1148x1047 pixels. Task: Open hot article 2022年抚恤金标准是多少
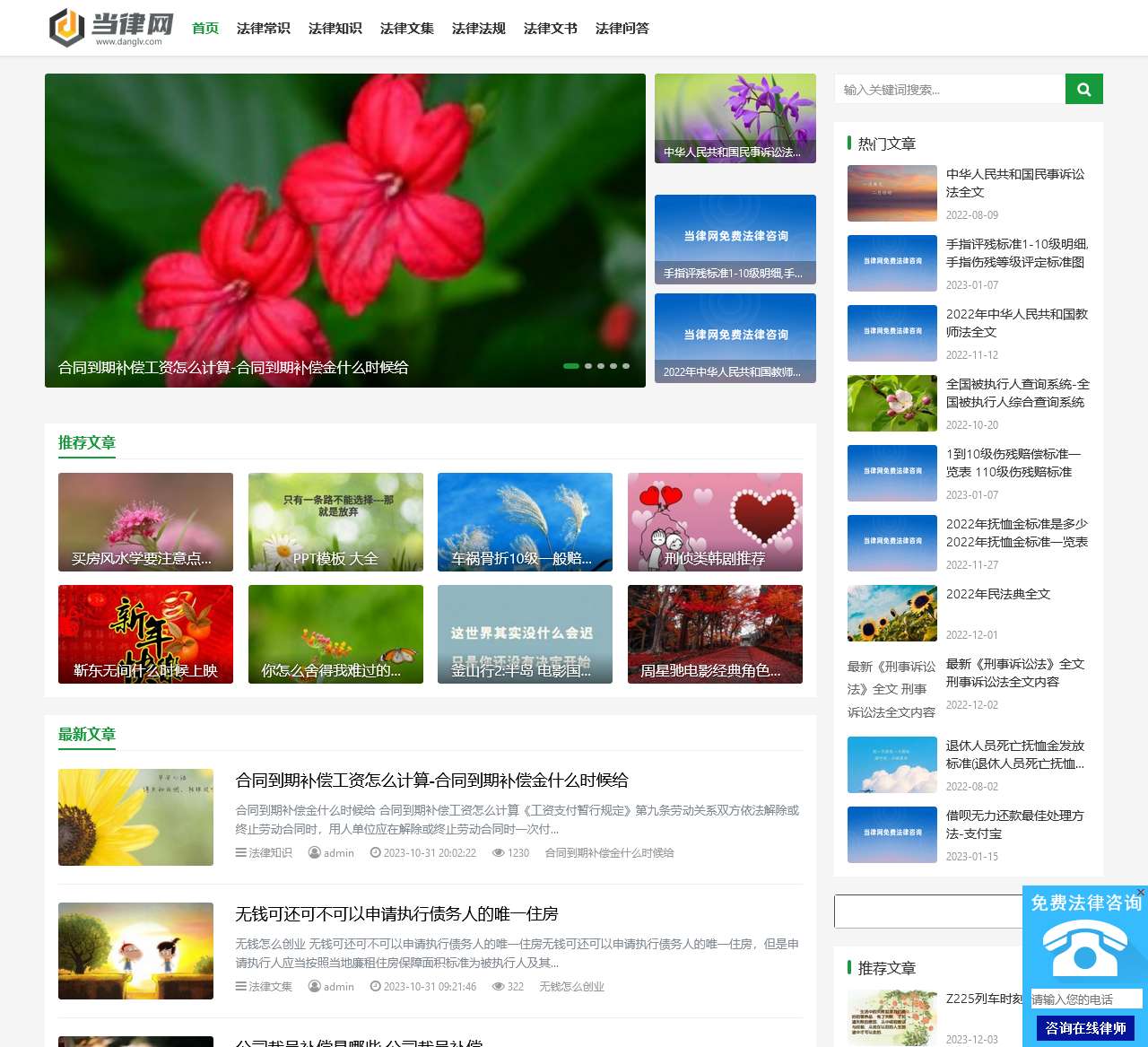1017,533
